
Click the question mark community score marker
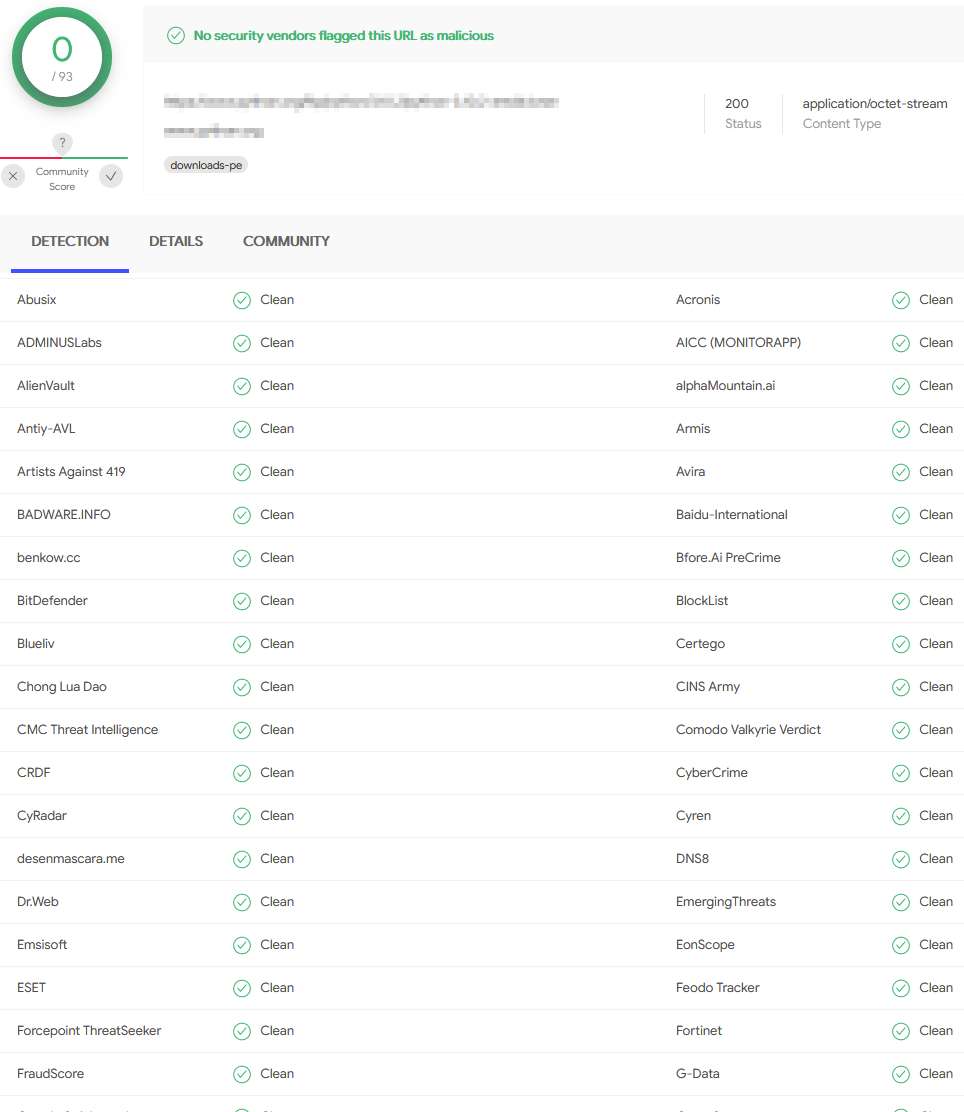[x=62, y=143]
